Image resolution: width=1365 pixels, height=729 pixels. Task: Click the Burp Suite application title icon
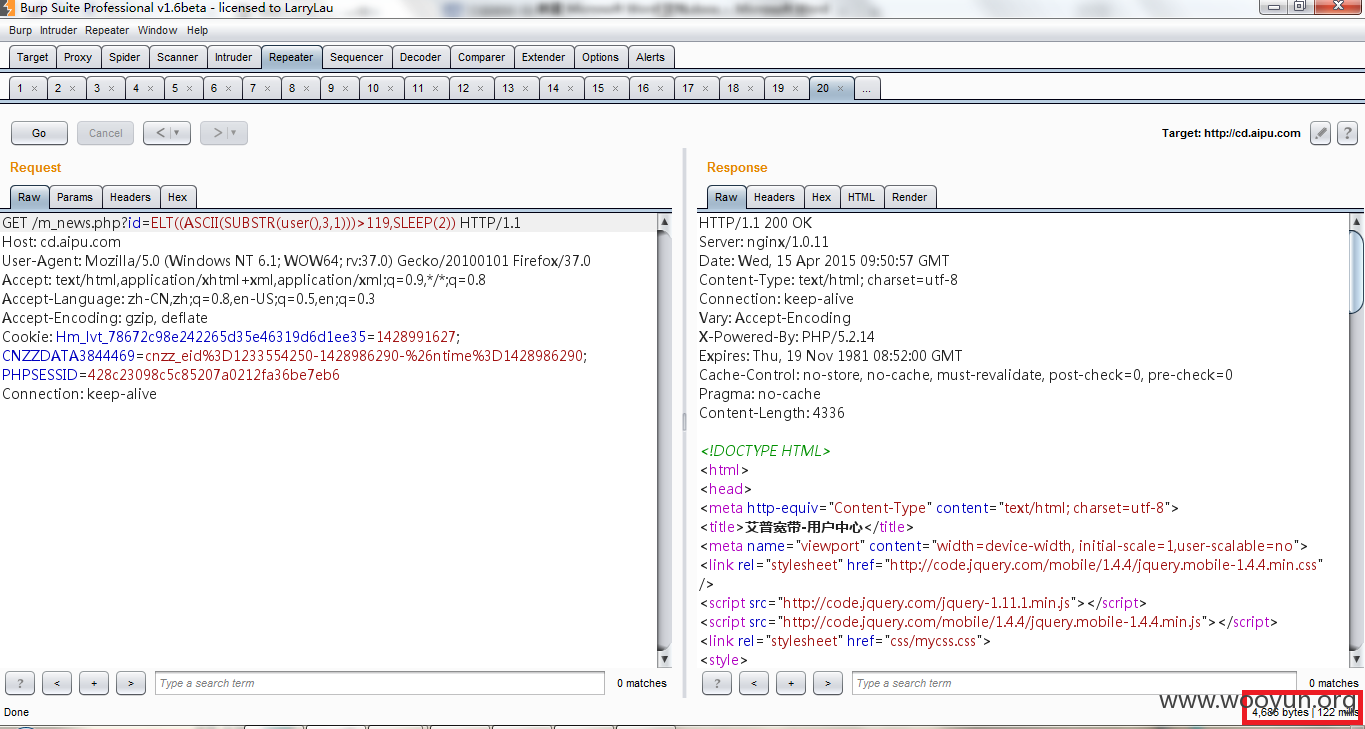pos(8,8)
